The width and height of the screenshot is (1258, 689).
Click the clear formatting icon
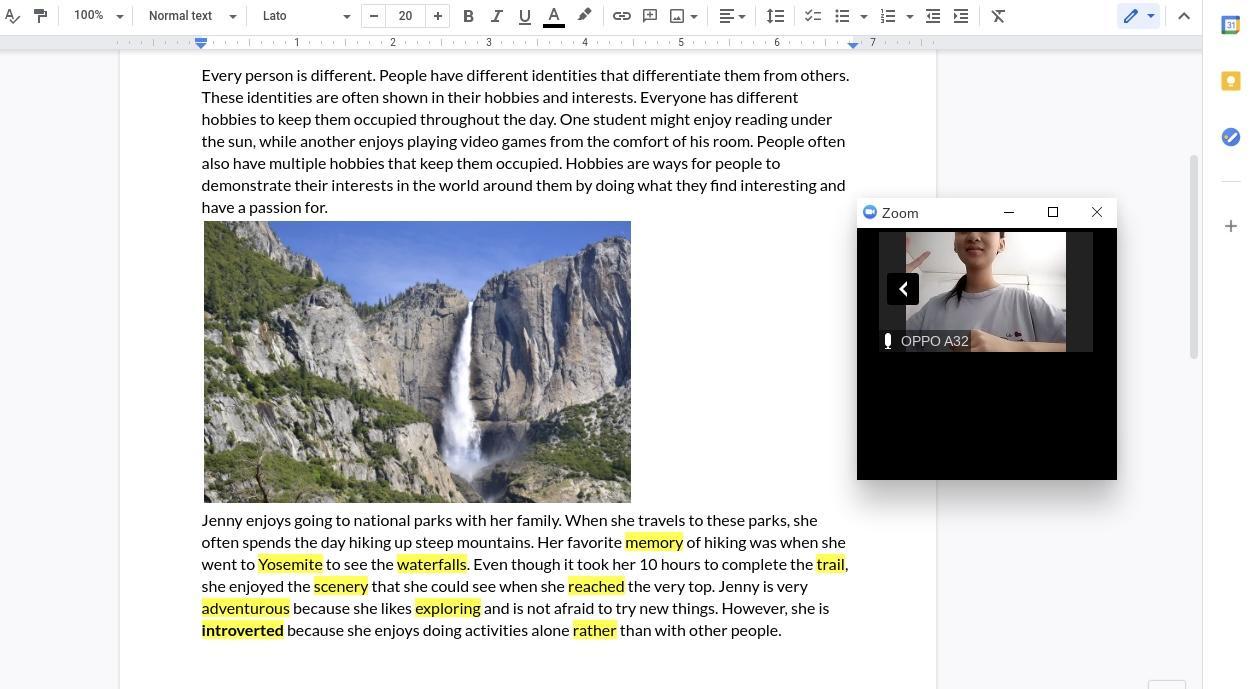(998, 16)
